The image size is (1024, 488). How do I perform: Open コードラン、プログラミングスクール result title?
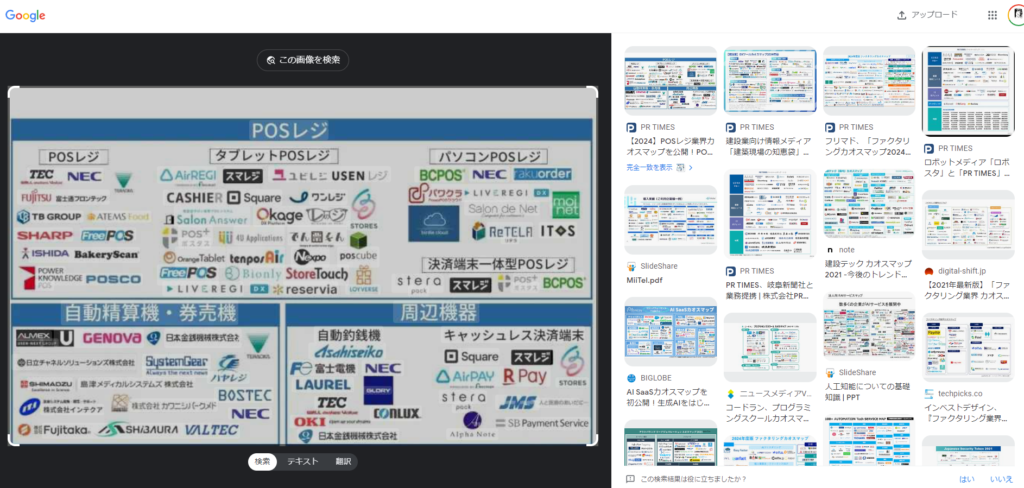[x=770, y=413]
